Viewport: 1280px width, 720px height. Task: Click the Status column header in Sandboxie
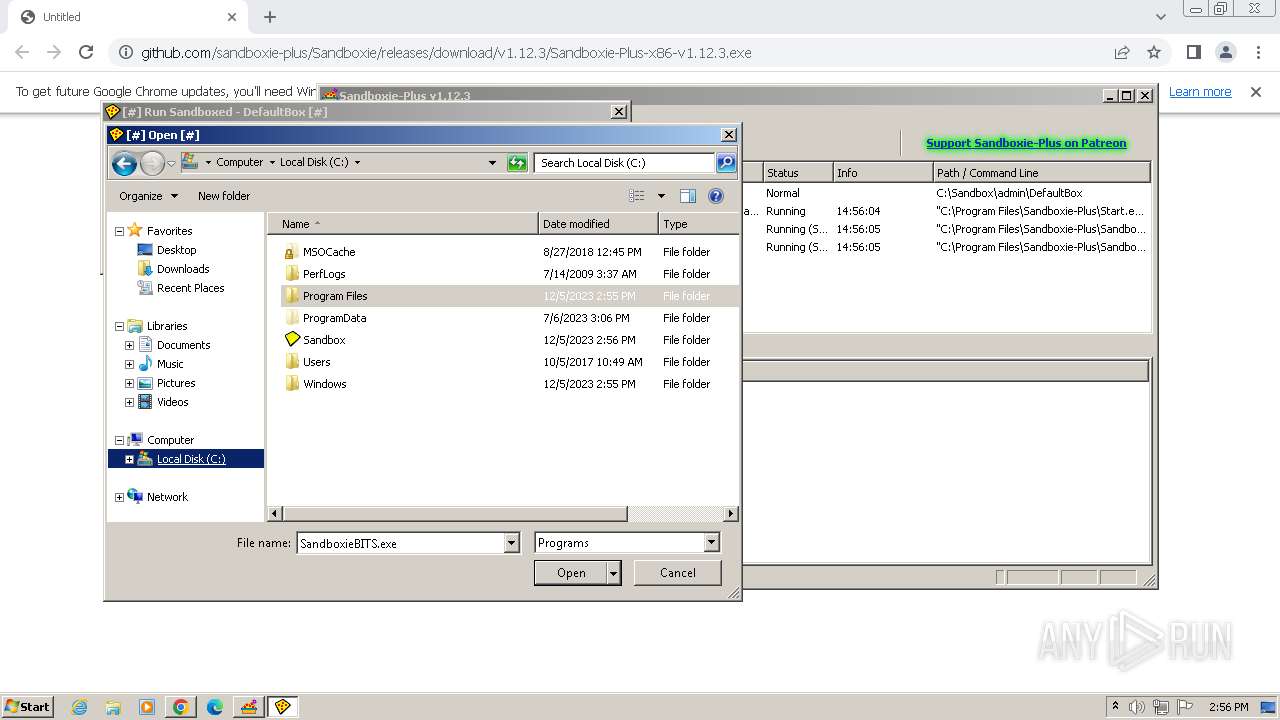click(798, 173)
